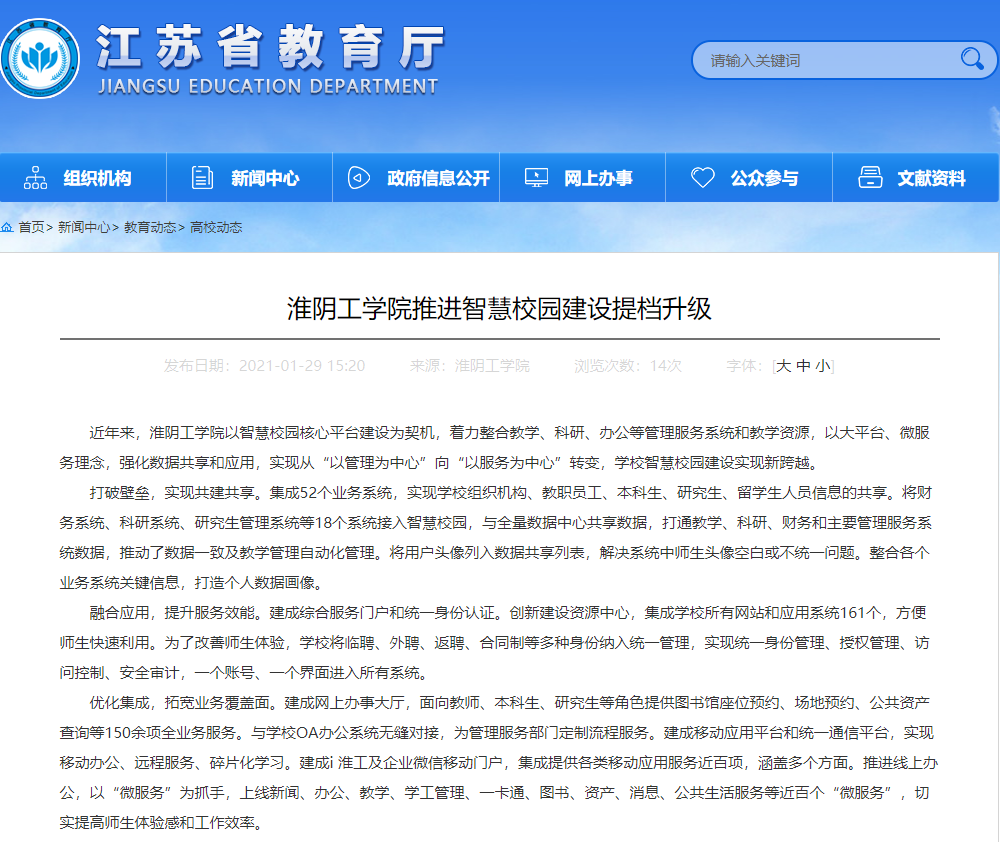This screenshot has height=842, width=1000.
Task: Click the 文献资料 printer icon
Action: coord(871,177)
